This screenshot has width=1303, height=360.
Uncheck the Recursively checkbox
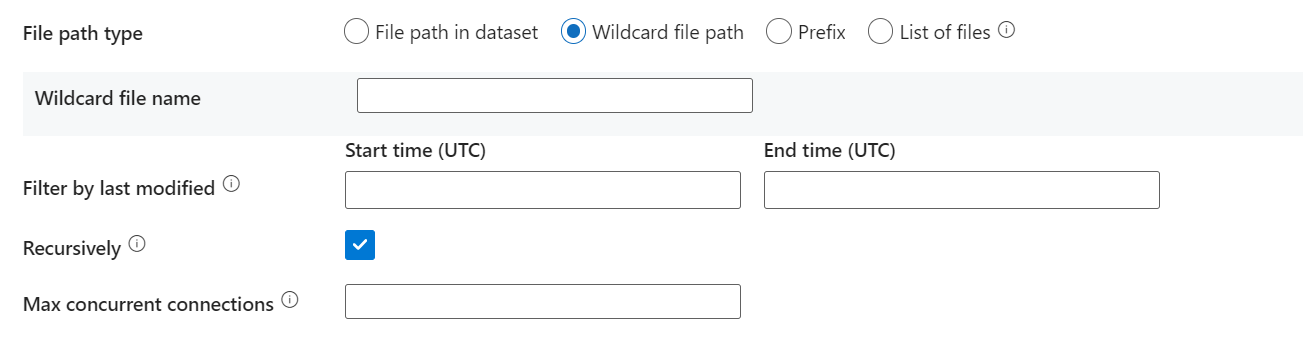point(360,245)
